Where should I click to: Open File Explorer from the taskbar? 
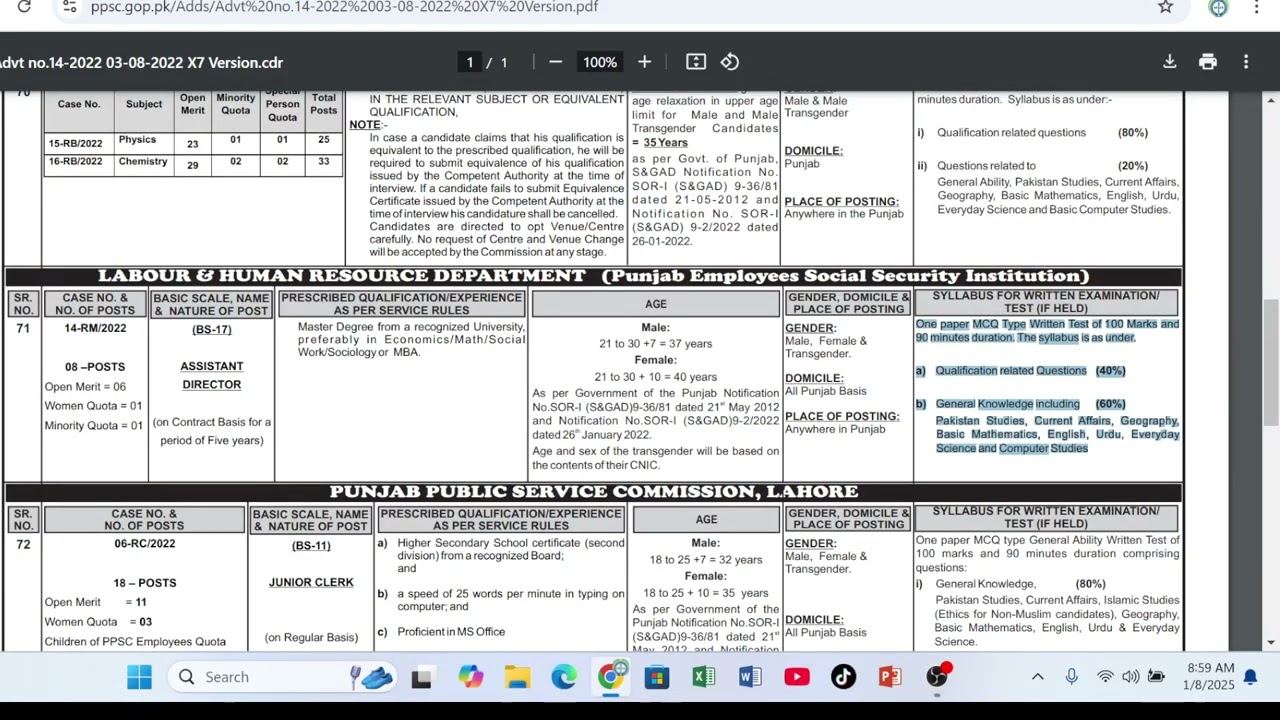coord(517,677)
